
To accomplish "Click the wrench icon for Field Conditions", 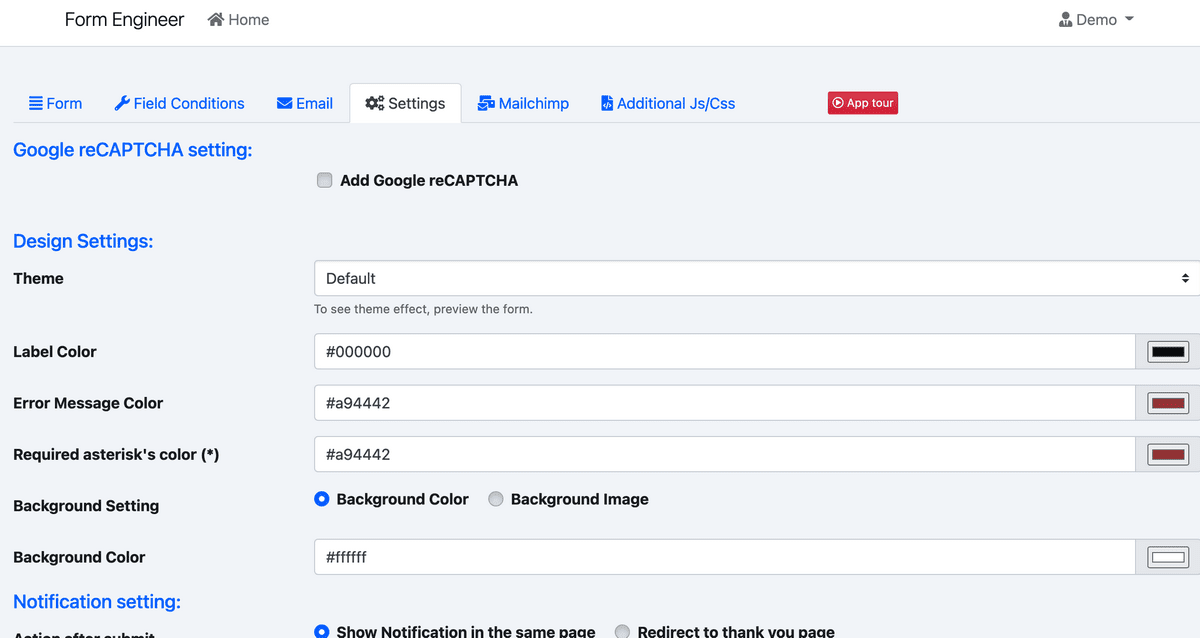I will [122, 103].
